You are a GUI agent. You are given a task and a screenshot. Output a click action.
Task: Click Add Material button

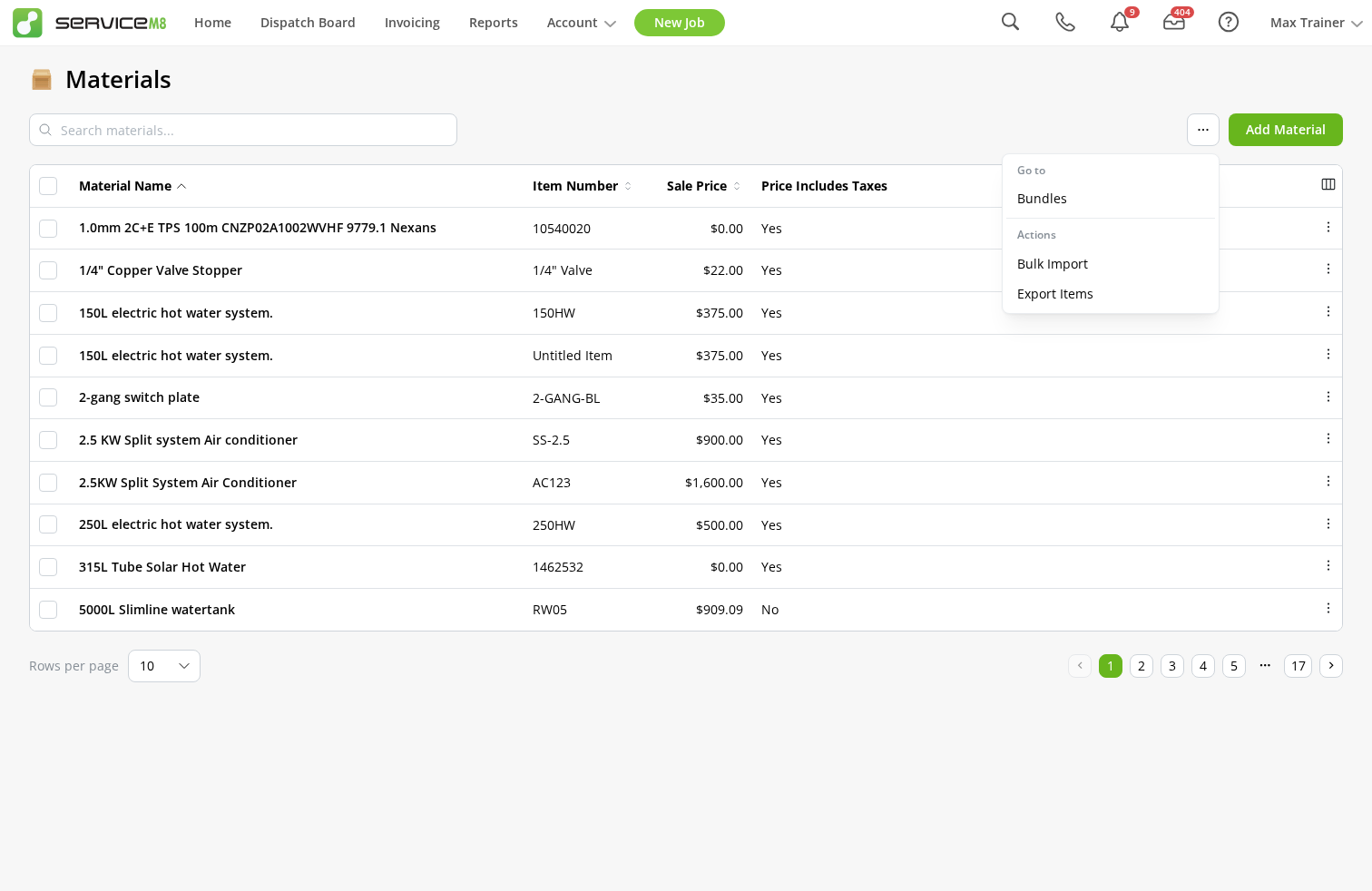1286,130
